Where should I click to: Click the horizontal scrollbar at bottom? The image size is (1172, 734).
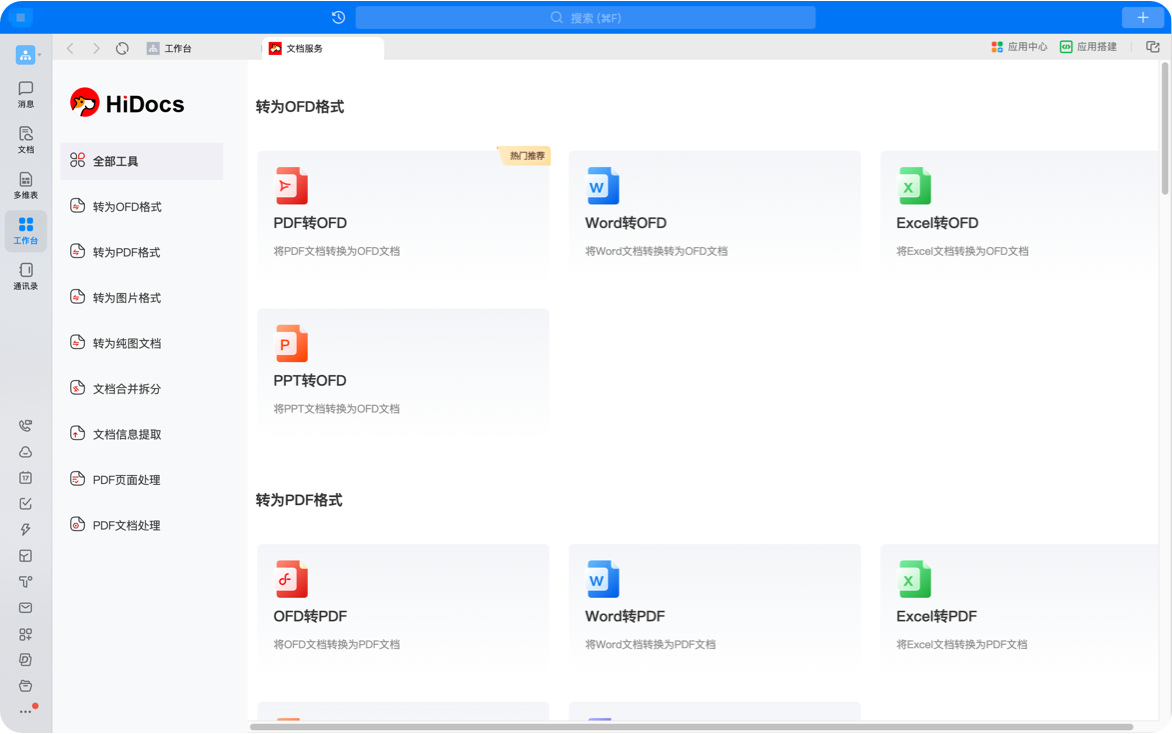[691, 727]
